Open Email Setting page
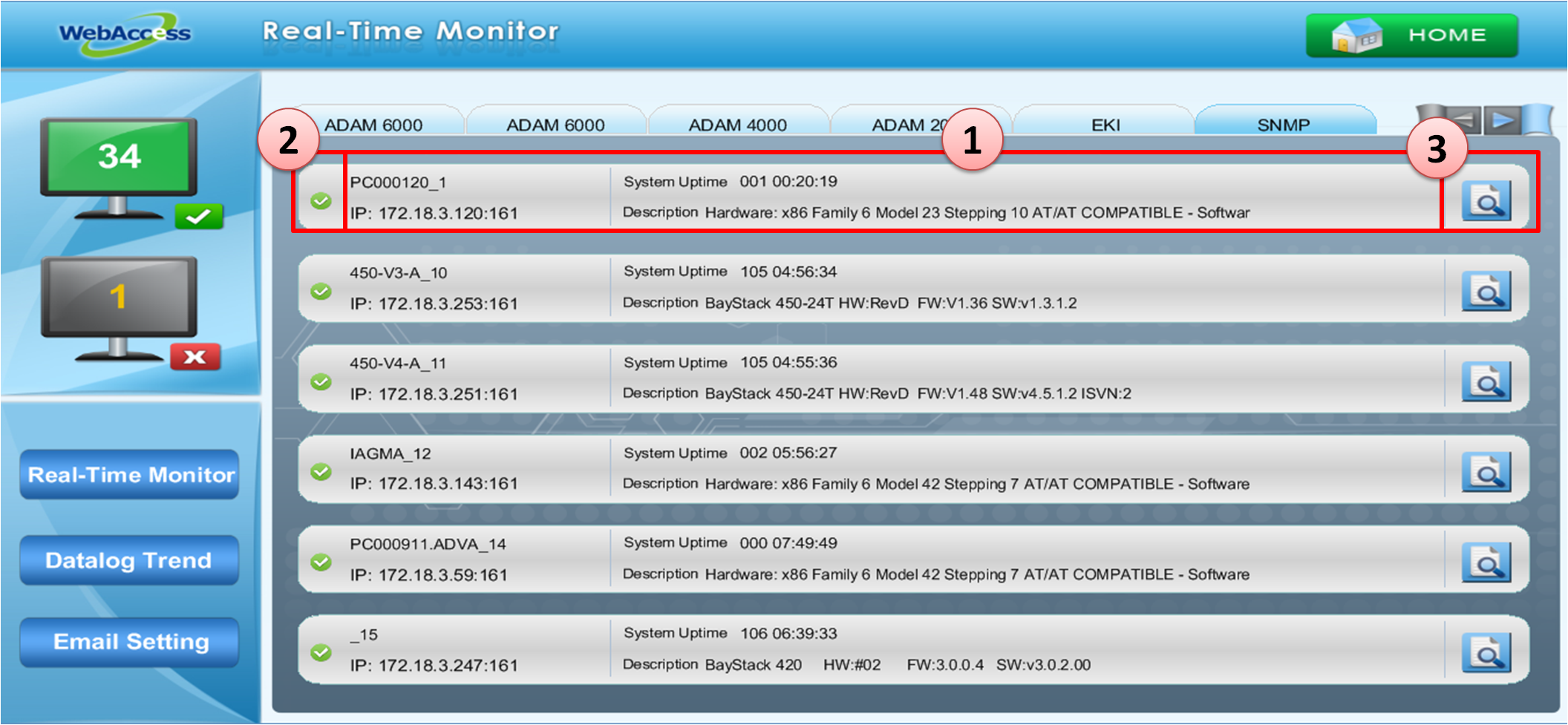The height and width of the screenshot is (725, 1568). [x=130, y=642]
